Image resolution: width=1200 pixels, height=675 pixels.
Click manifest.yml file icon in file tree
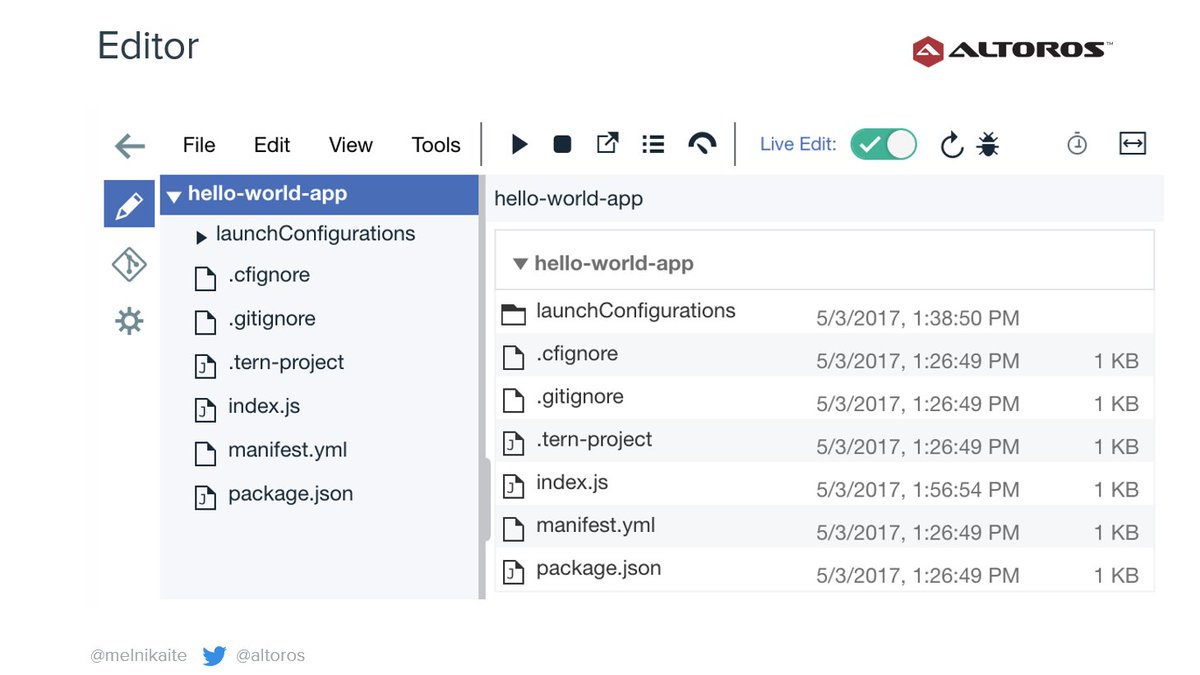(x=205, y=454)
